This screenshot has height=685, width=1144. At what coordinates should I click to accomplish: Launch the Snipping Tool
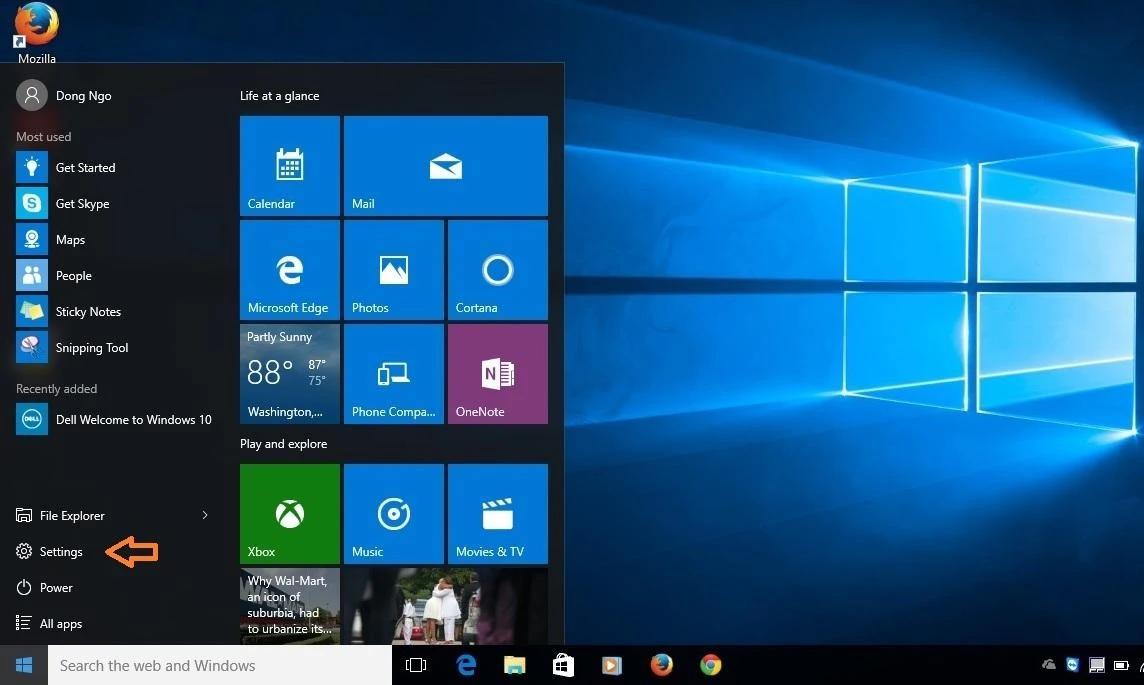pos(92,347)
